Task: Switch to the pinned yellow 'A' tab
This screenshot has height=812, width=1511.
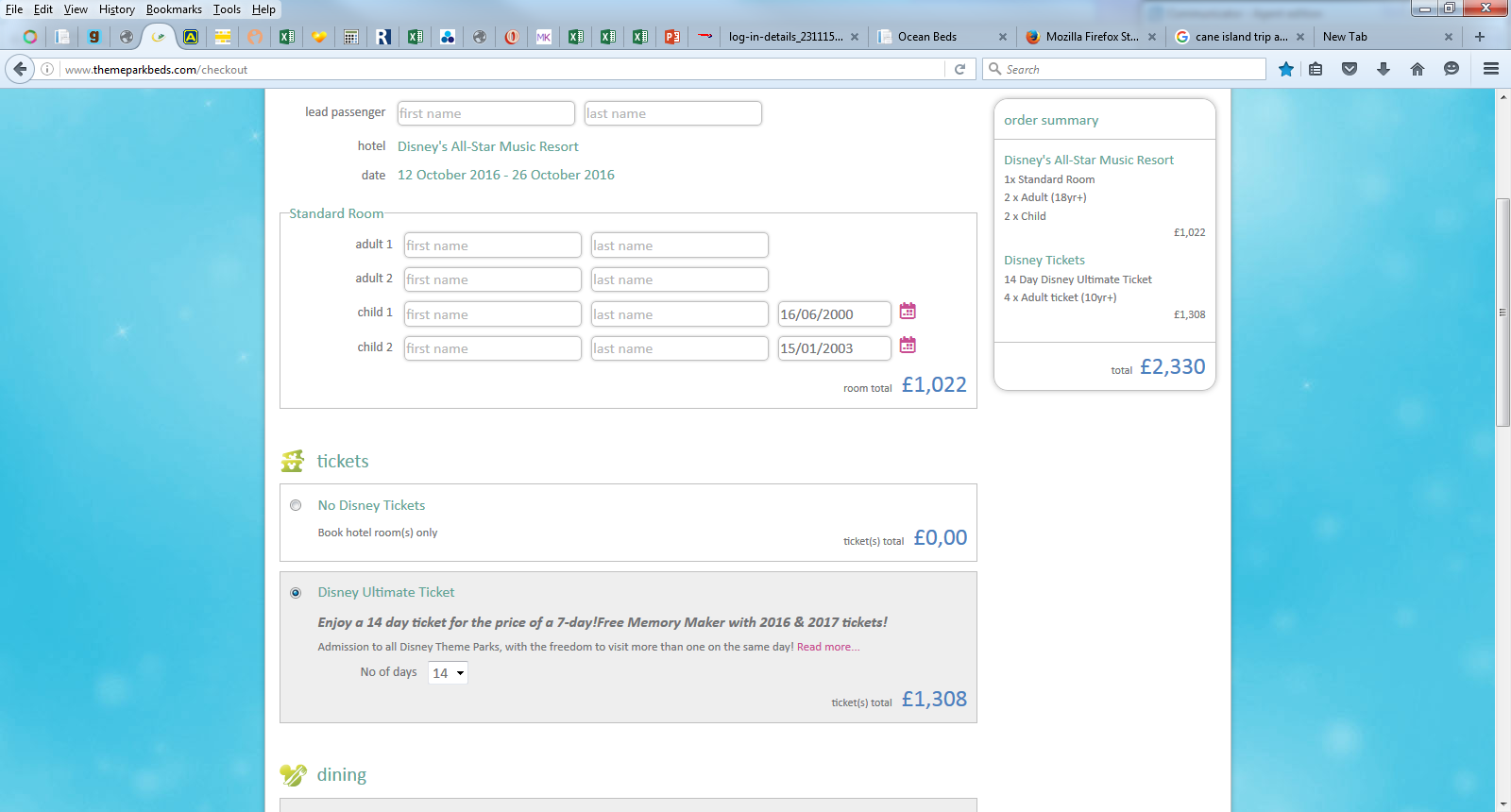Action: point(191,37)
